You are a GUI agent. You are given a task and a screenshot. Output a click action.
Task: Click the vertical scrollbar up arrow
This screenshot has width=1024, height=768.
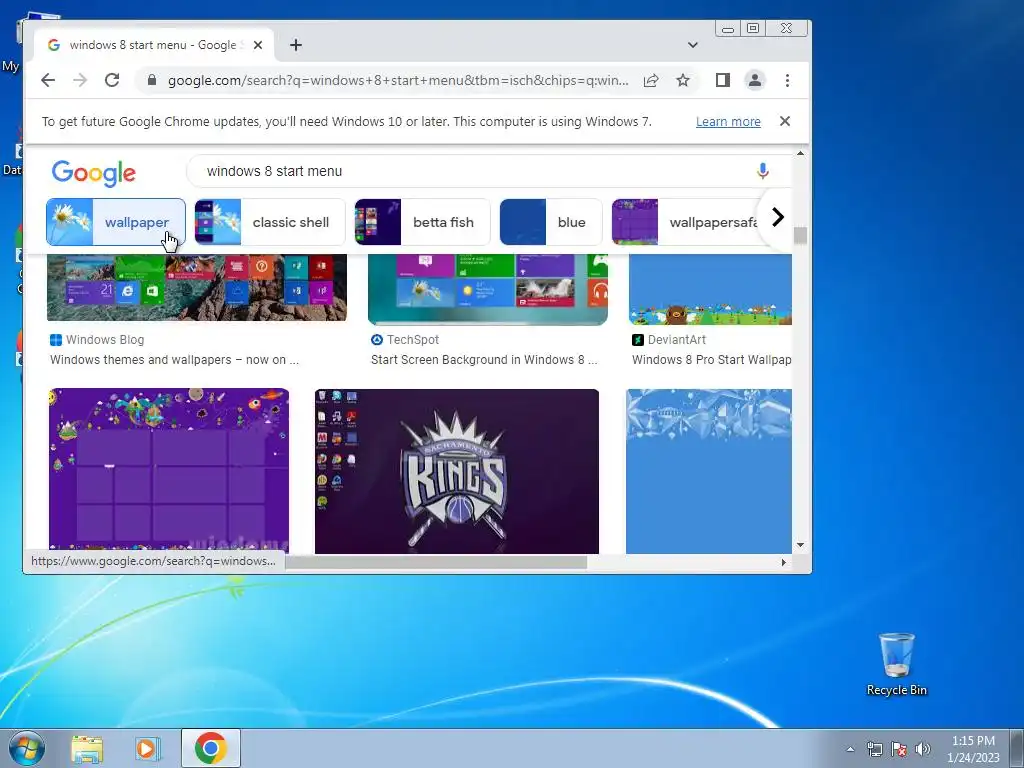pos(800,153)
